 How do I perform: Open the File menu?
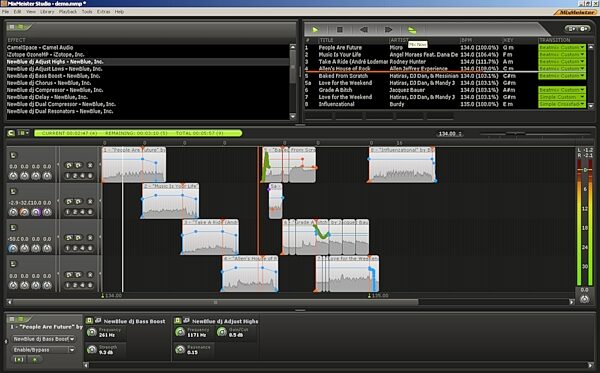[x=5, y=12]
